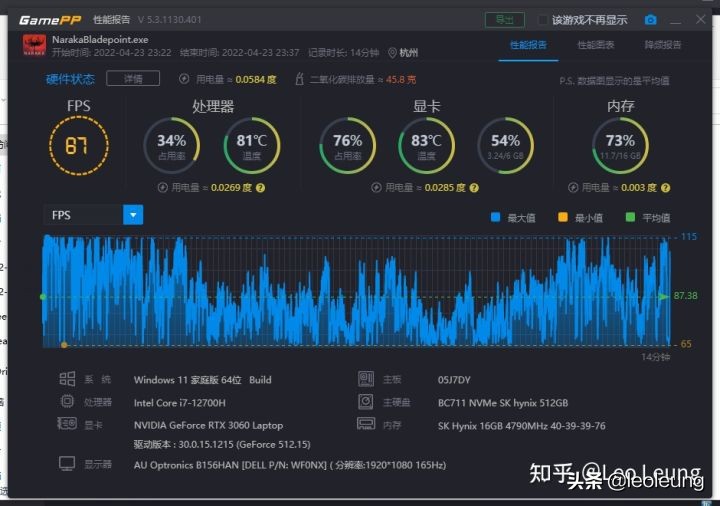This screenshot has height=506, width=720.
Task: Click the 导出 export button
Action: (x=505, y=20)
